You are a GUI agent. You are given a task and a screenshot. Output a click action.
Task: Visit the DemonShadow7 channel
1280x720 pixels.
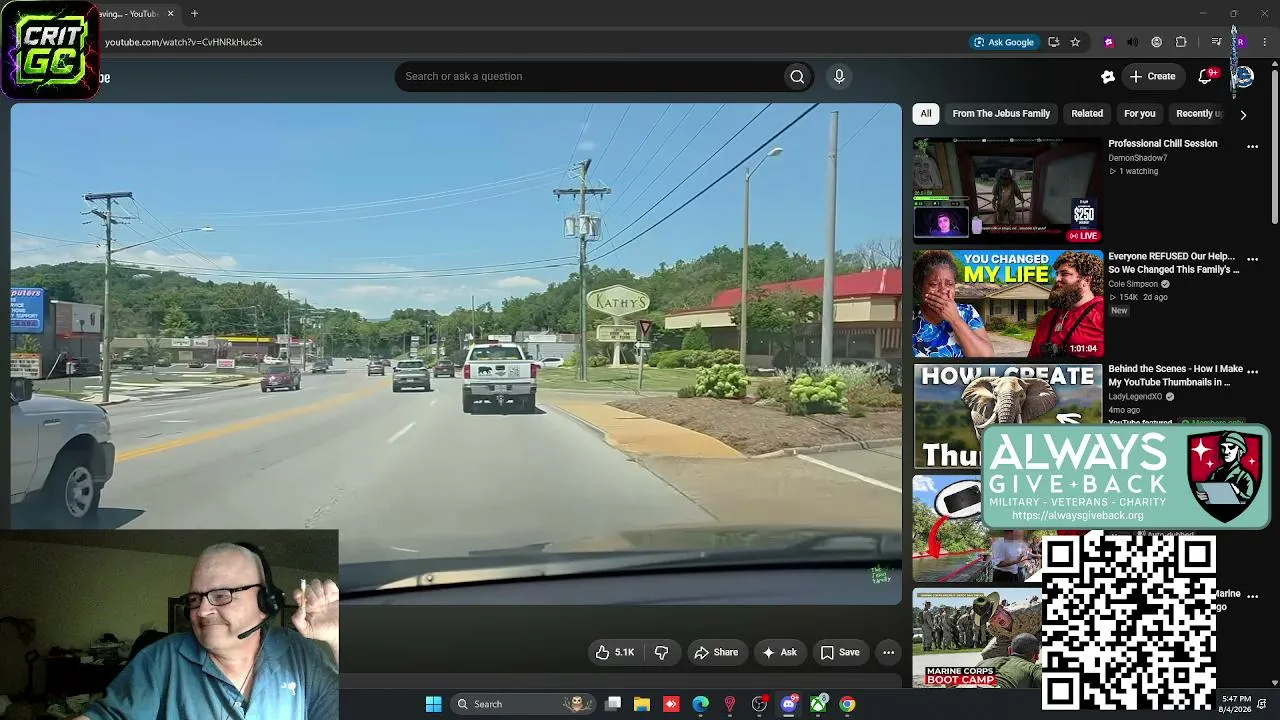1137,158
